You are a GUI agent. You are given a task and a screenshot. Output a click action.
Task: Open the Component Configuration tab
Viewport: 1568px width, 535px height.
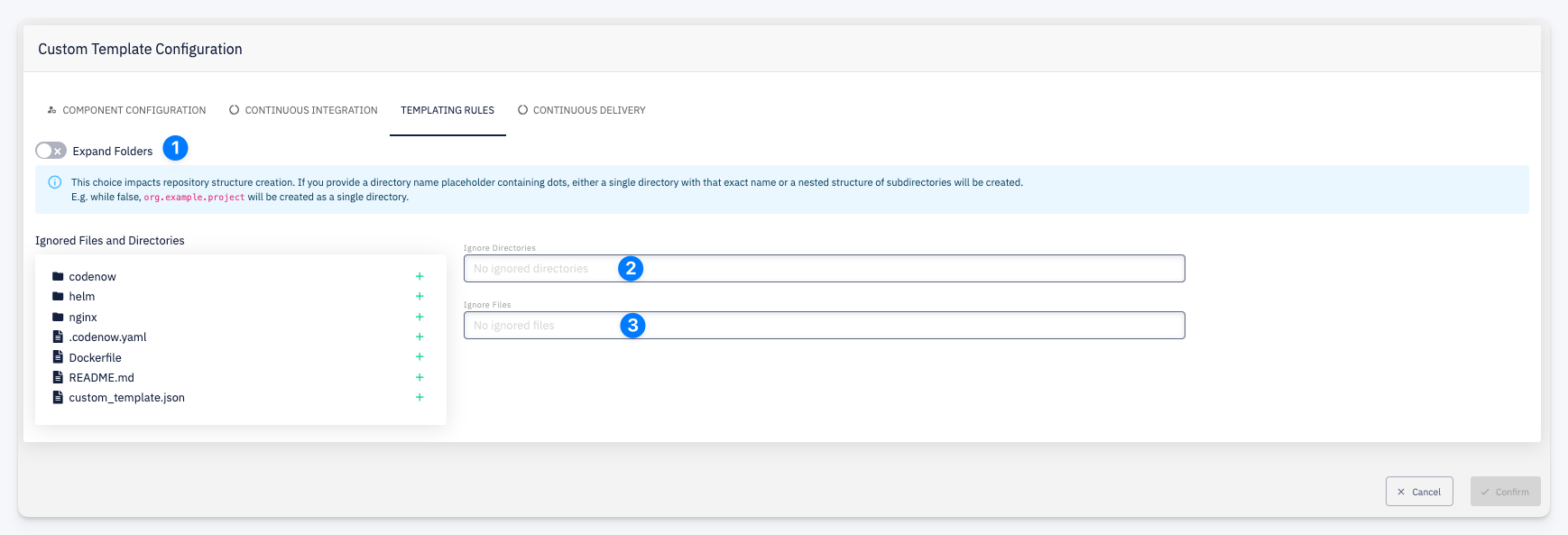pyautogui.click(x=126, y=110)
